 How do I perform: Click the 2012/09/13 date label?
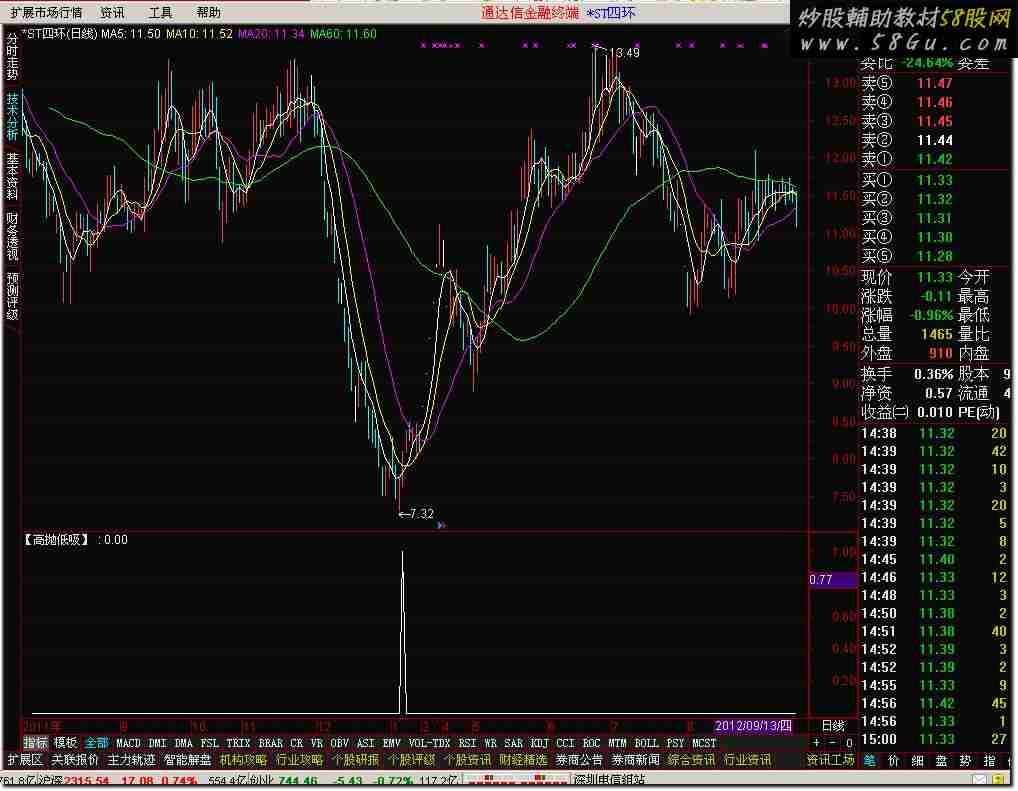click(752, 725)
